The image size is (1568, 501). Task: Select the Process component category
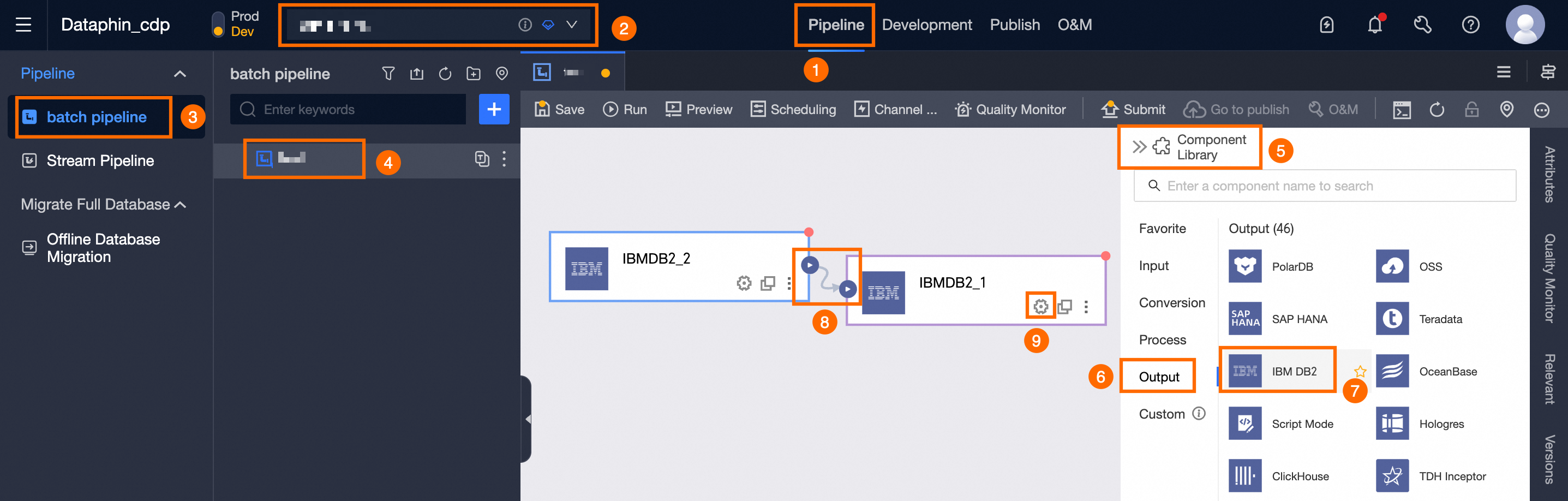(1162, 339)
